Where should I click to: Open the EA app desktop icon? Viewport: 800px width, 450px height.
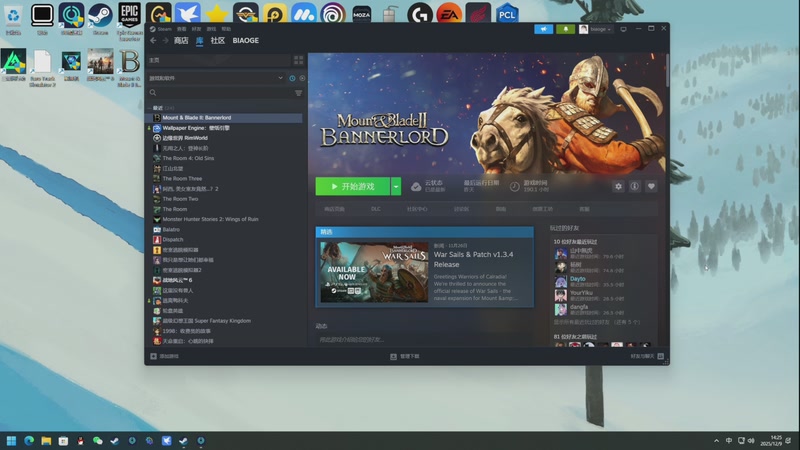click(449, 14)
